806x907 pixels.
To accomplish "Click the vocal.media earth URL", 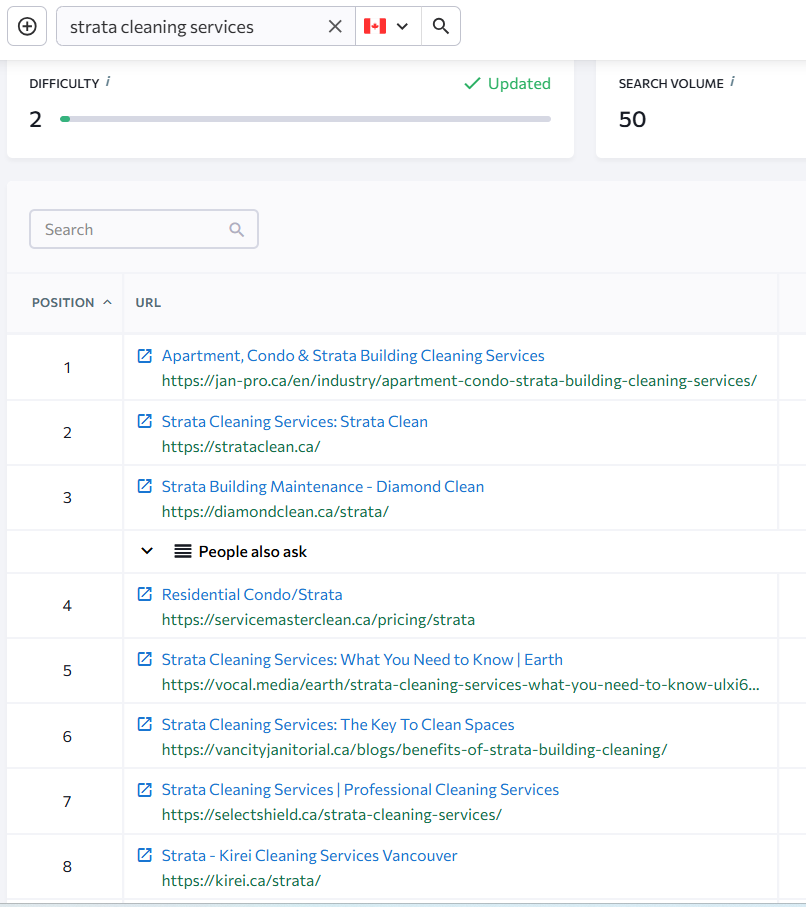I will [x=461, y=685].
